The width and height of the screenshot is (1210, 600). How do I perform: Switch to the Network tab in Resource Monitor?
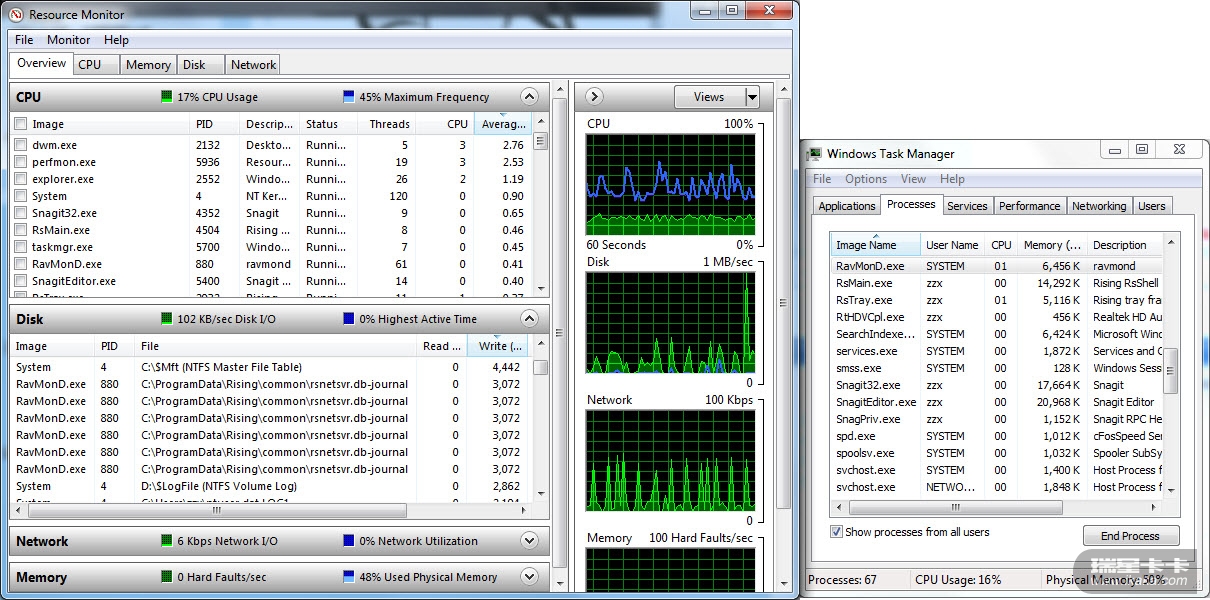(x=253, y=64)
